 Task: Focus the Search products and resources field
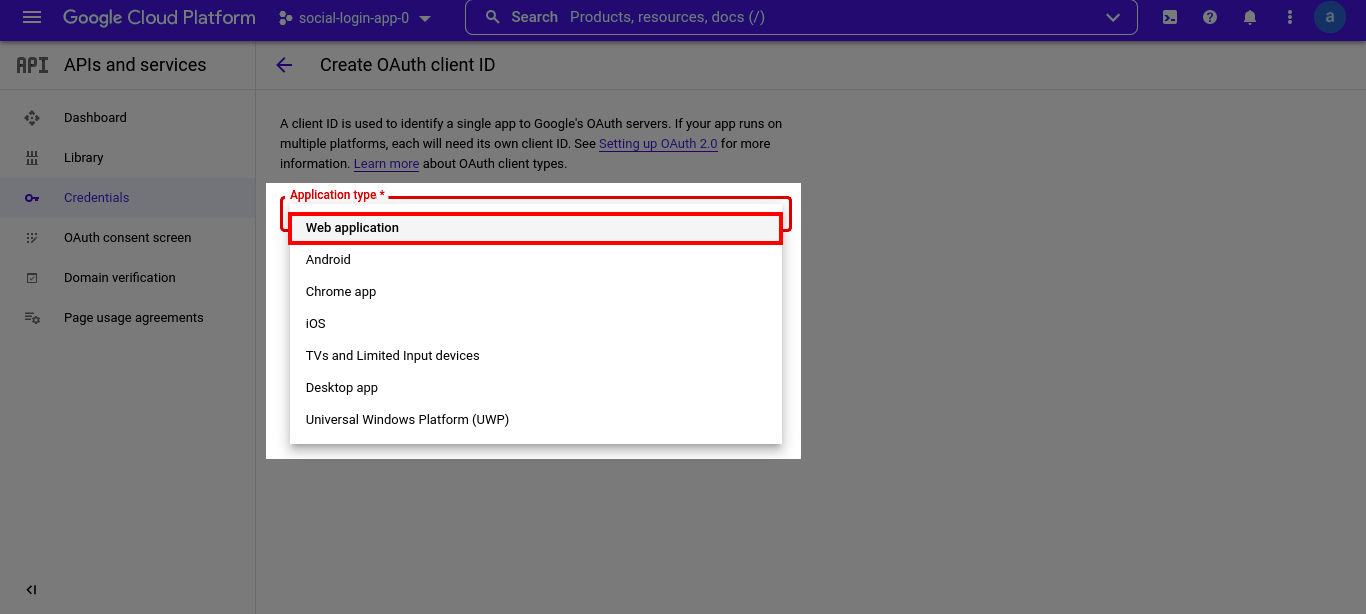click(x=800, y=17)
